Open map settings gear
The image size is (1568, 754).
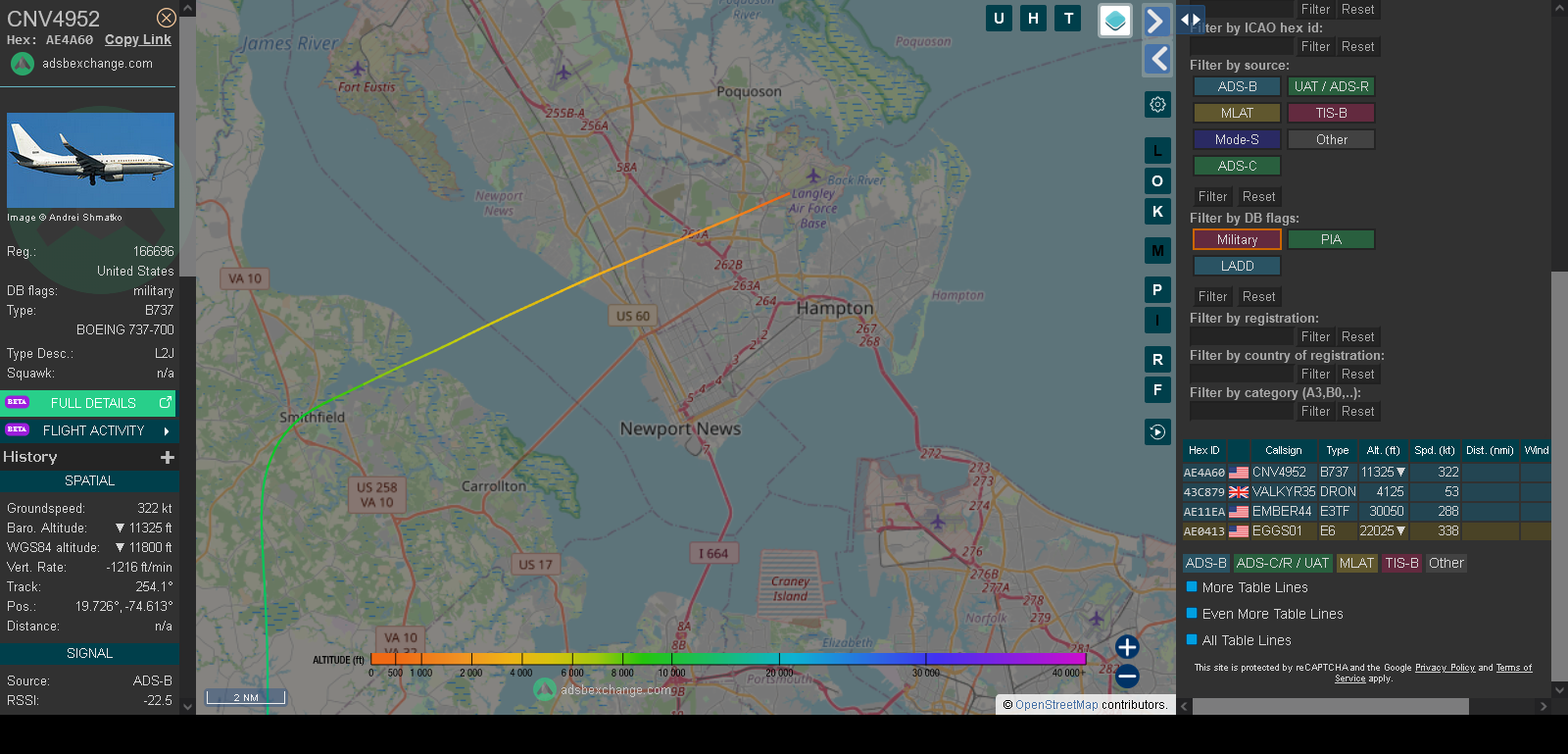point(1157,104)
